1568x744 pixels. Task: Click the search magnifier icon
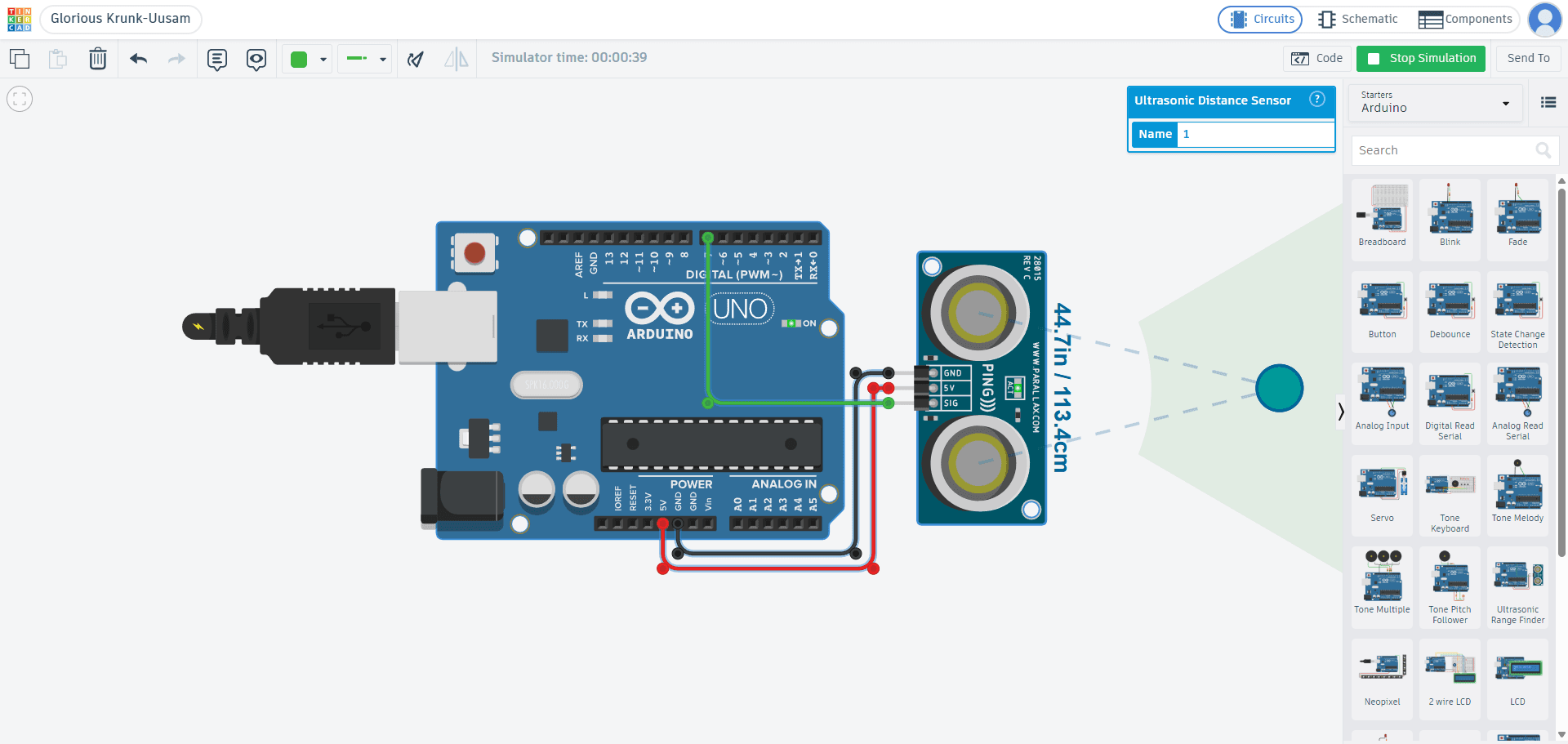(x=1543, y=149)
